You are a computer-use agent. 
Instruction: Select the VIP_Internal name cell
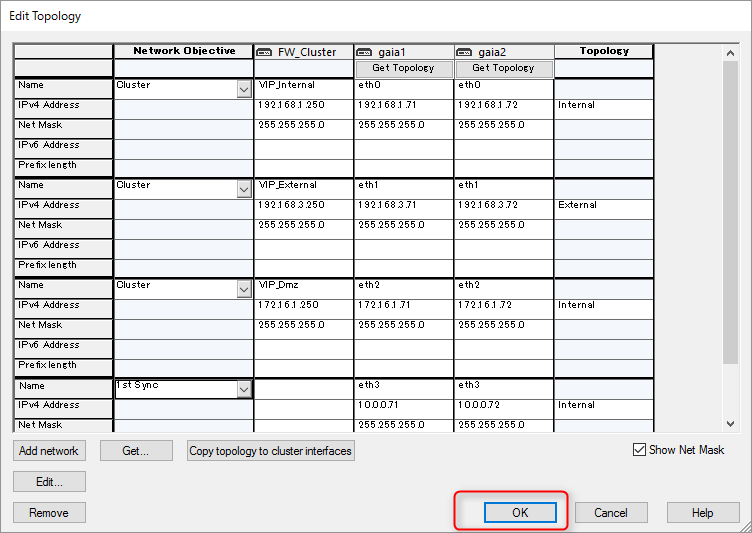tap(304, 89)
